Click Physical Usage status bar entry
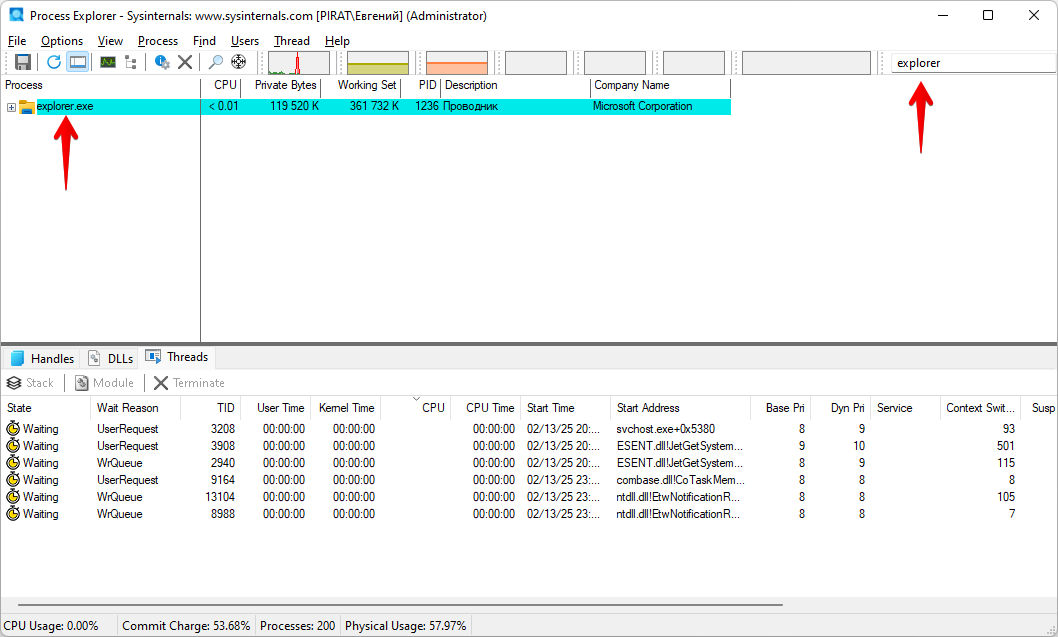 click(x=406, y=626)
